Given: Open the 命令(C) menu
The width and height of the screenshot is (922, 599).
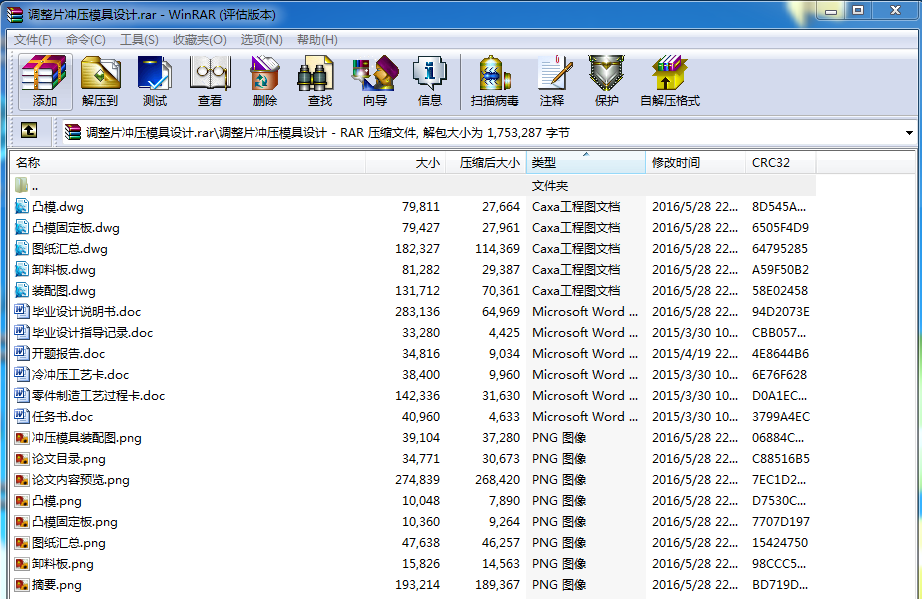Looking at the screenshot, I should click(x=86, y=39).
